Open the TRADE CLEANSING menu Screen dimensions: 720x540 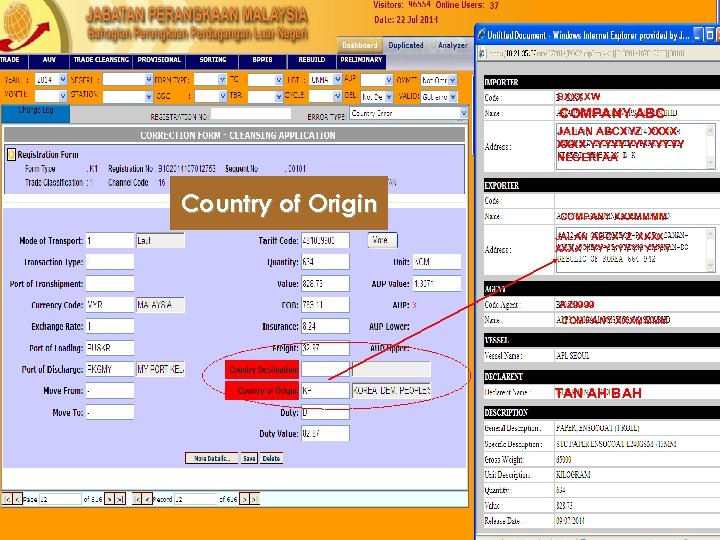pos(101,61)
